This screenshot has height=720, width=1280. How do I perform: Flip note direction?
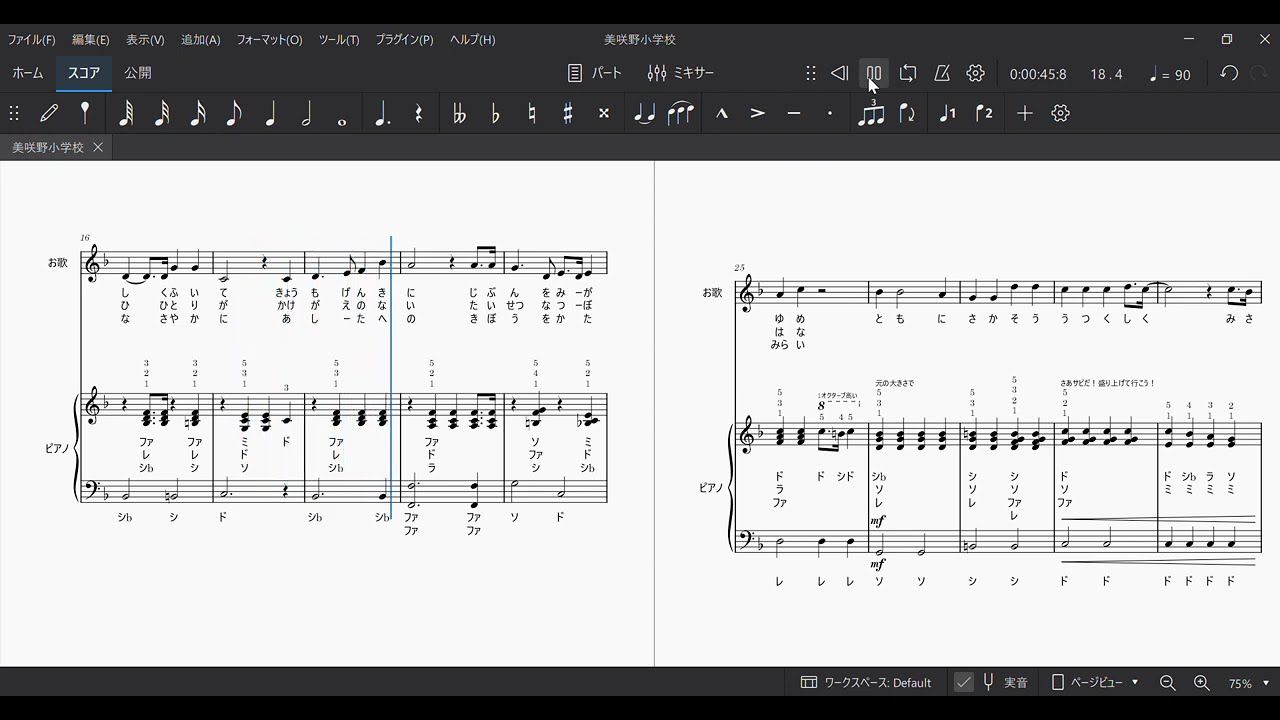tap(907, 113)
